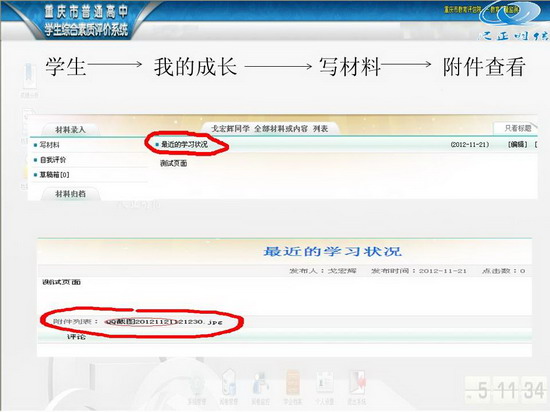Click the [编辑] edit link

point(518,144)
